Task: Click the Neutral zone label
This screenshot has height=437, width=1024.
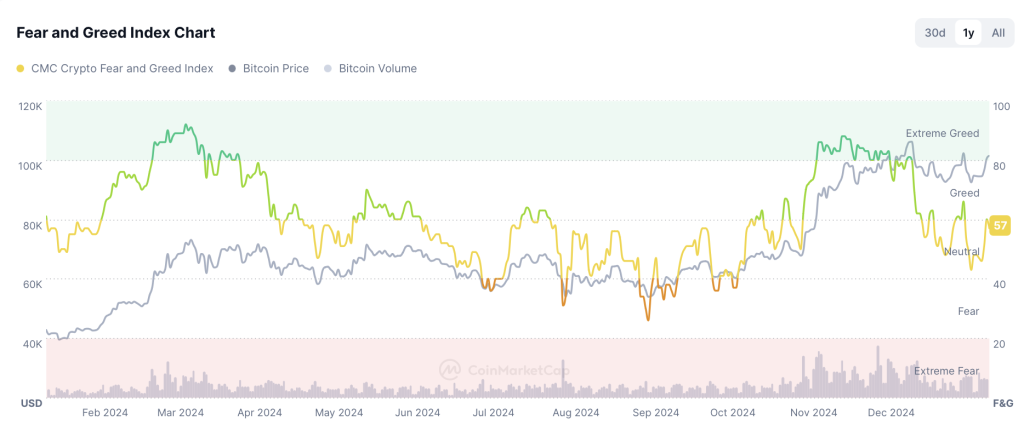Action: 961,251
